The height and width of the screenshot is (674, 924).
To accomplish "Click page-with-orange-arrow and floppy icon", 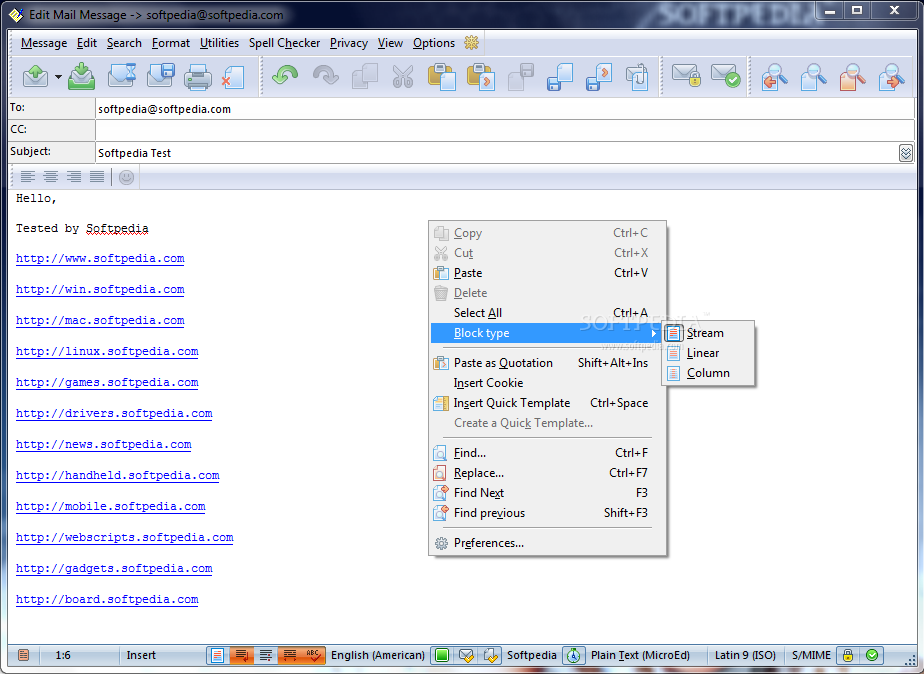I will pos(599,77).
